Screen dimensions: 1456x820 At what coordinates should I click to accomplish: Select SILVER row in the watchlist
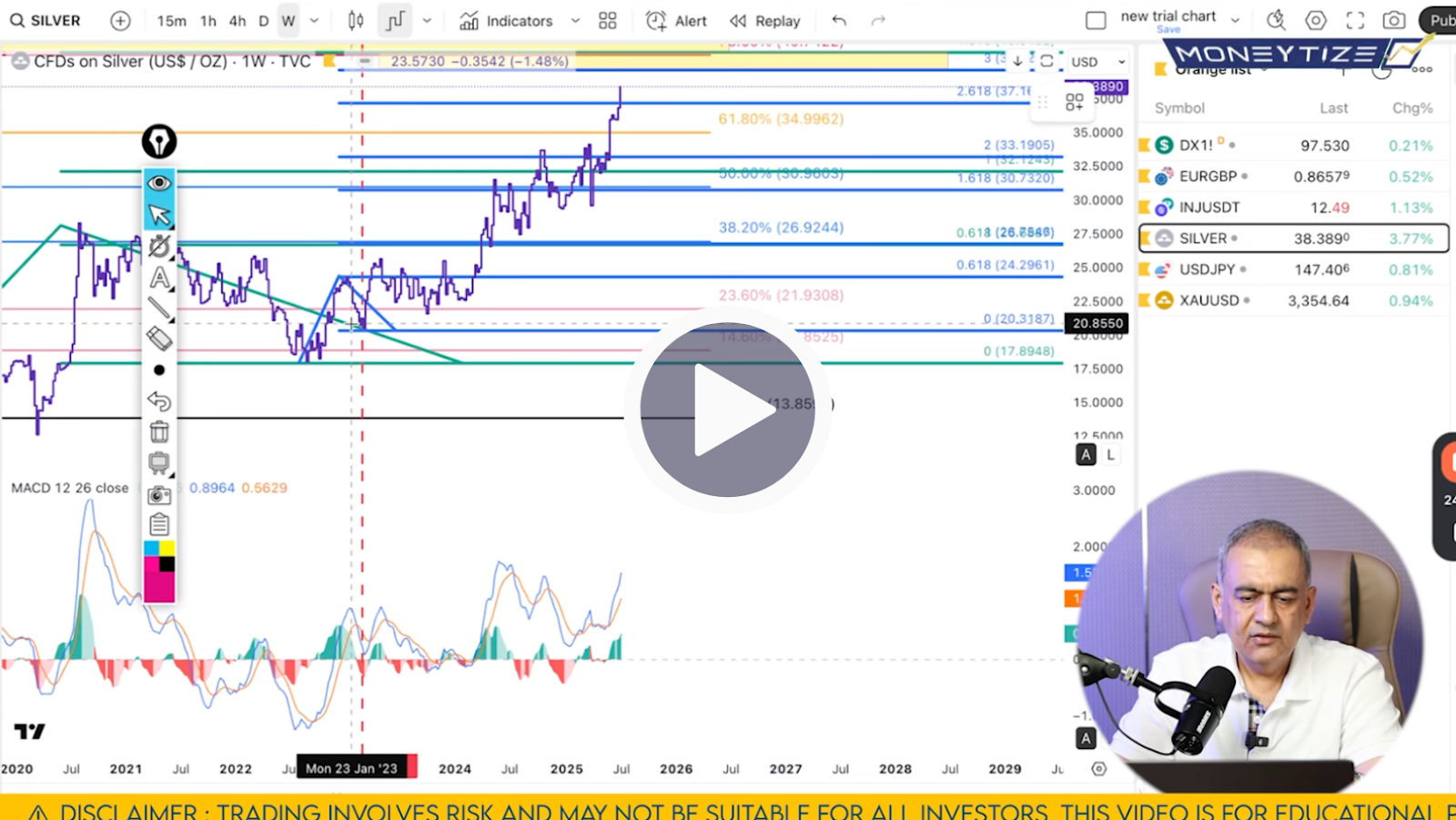1293,238
